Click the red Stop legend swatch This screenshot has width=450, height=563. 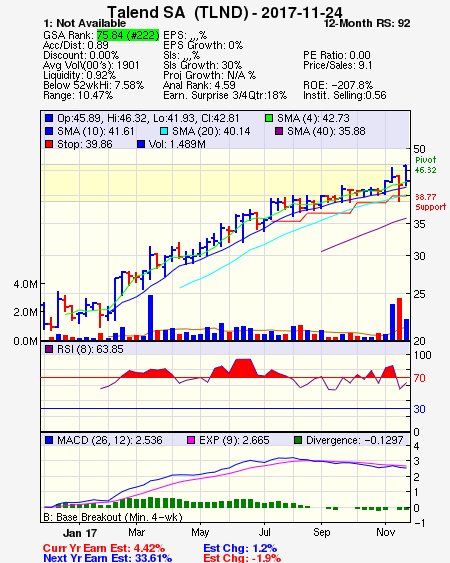(49, 144)
